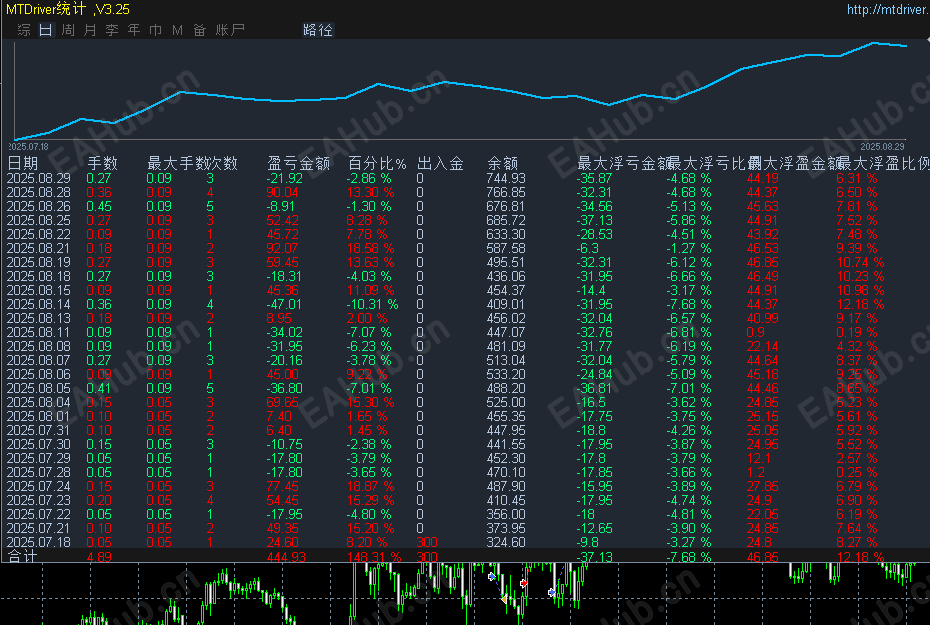Screen dimensions: 930x625
Task: Click the 最大手数 column header
Action: coord(178,163)
